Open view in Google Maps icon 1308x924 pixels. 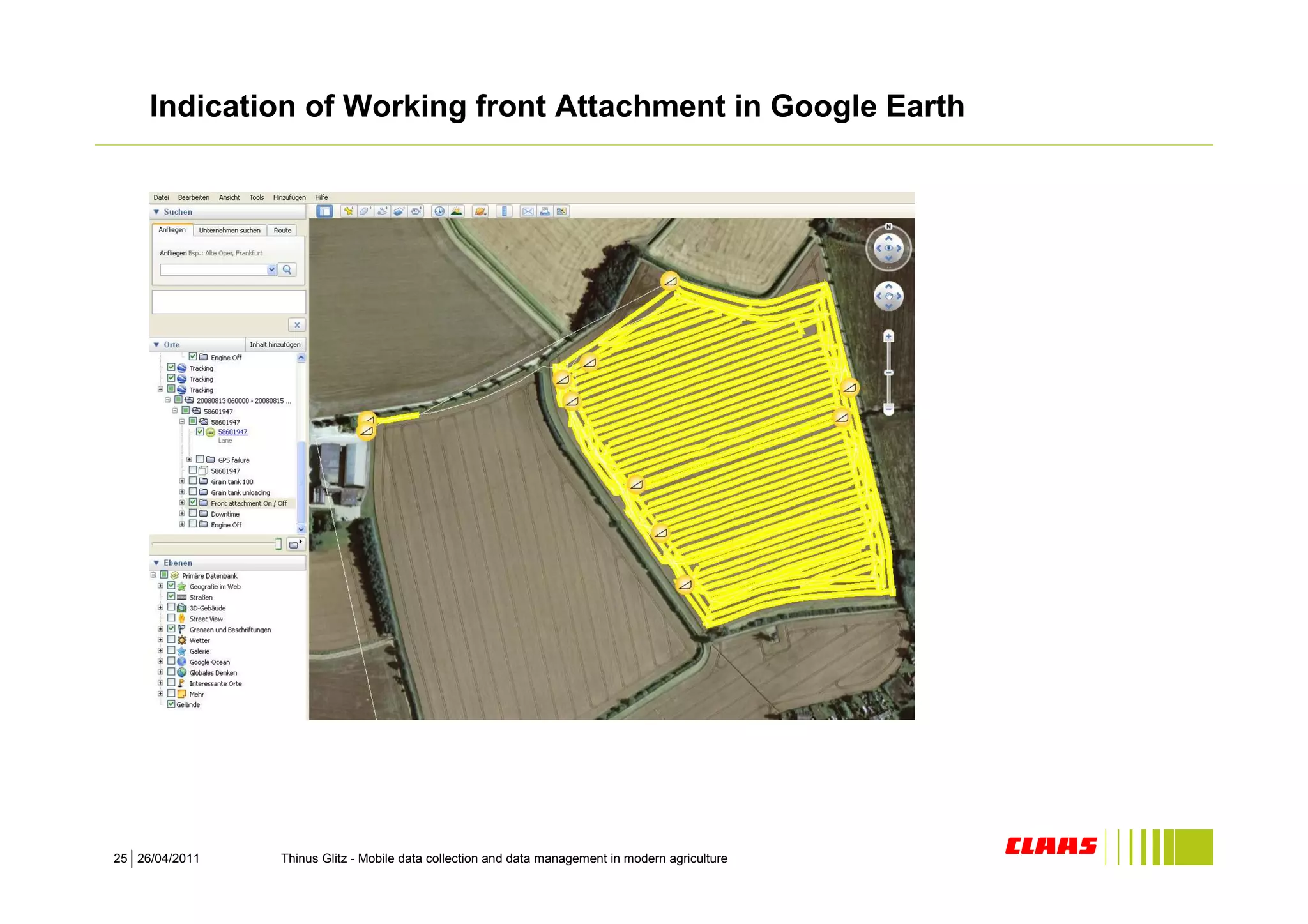(561, 211)
